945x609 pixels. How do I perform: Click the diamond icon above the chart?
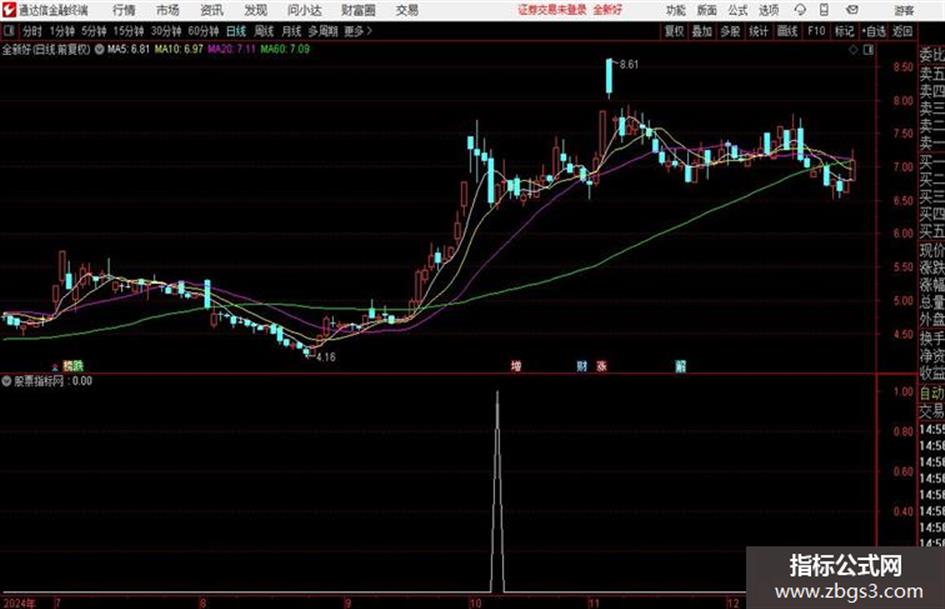(x=853, y=50)
